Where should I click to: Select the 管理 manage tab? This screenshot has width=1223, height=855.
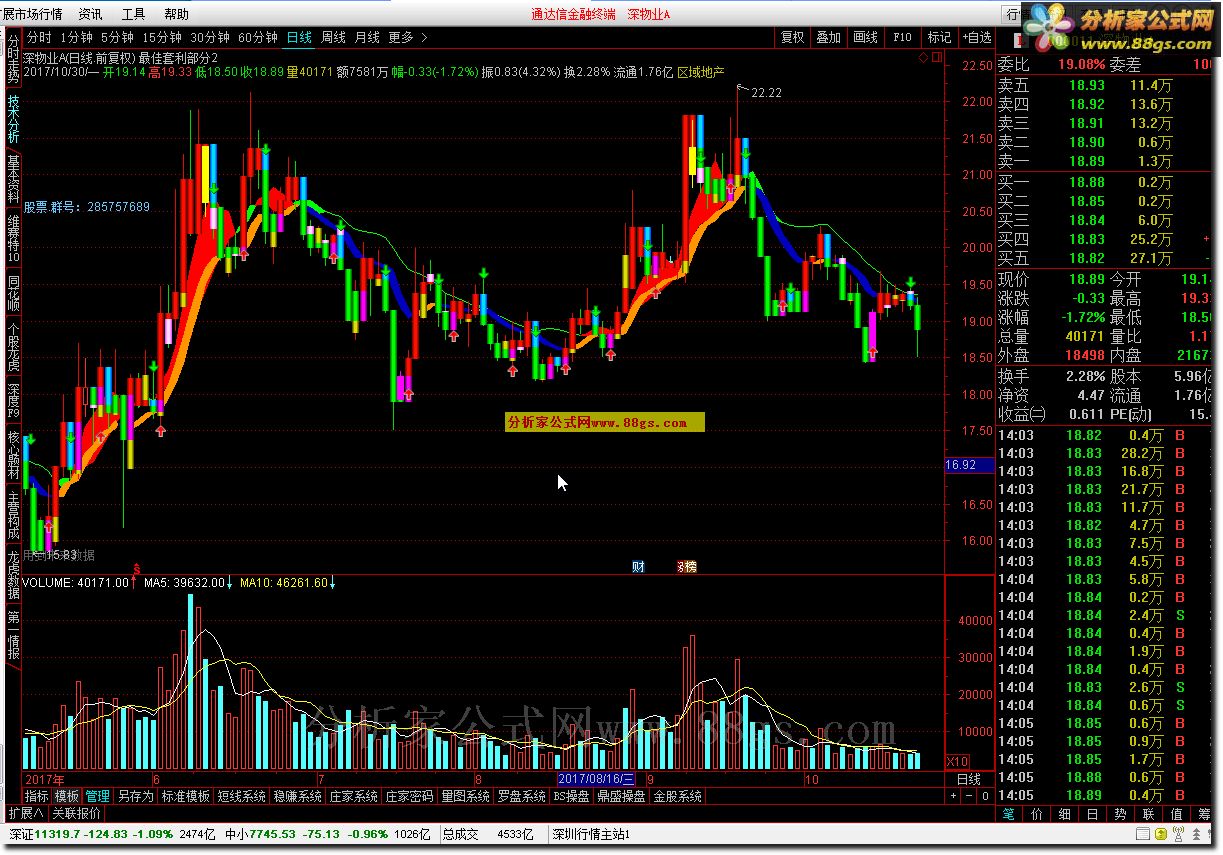pyautogui.click(x=97, y=797)
